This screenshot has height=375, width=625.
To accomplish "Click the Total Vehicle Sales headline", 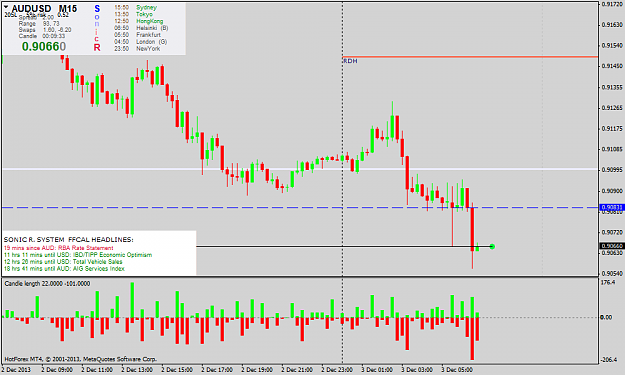I will pyautogui.click(x=63, y=262).
